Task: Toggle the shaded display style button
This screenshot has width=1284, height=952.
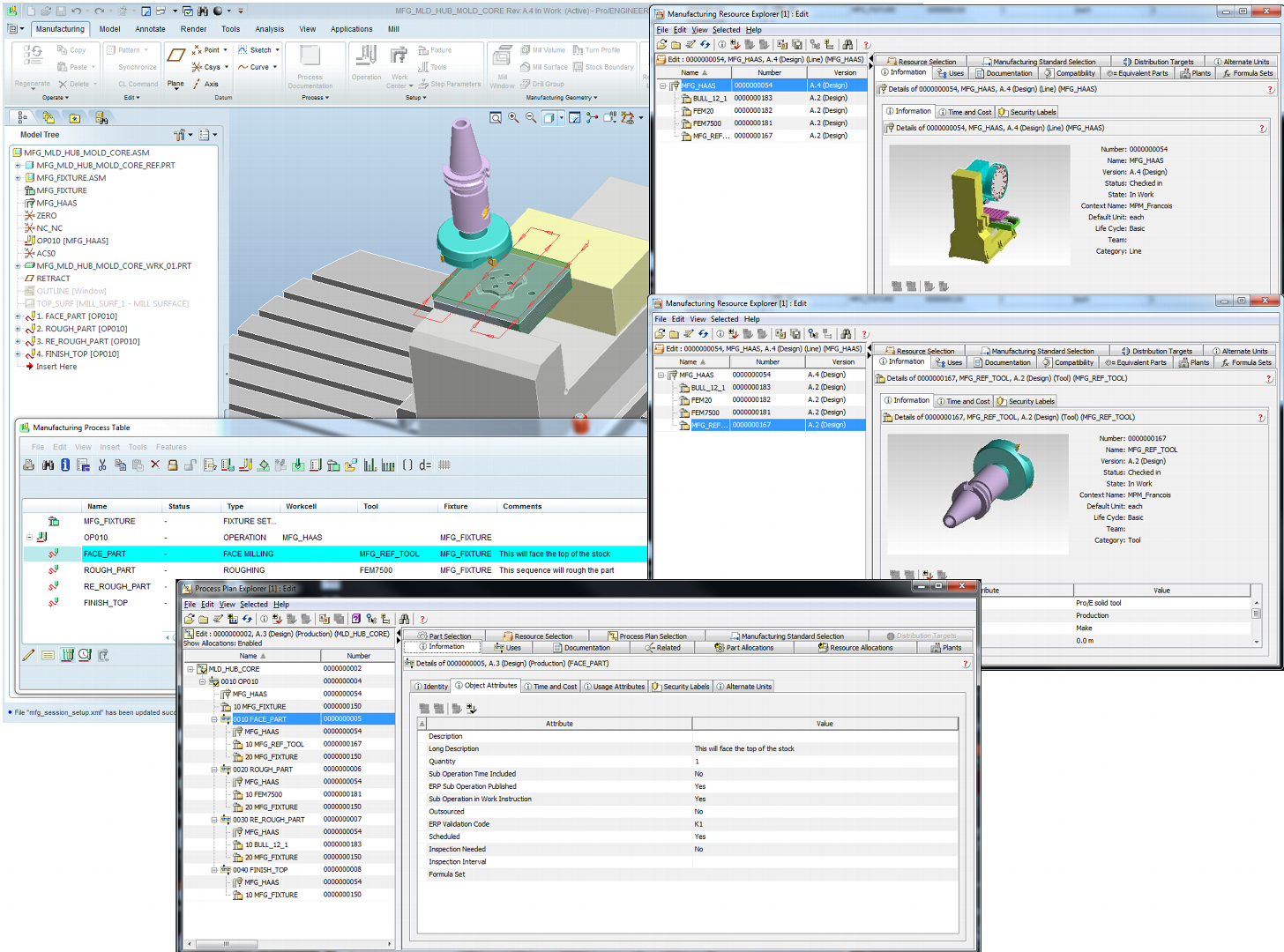Action: pyautogui.click(x=549, y=118)
